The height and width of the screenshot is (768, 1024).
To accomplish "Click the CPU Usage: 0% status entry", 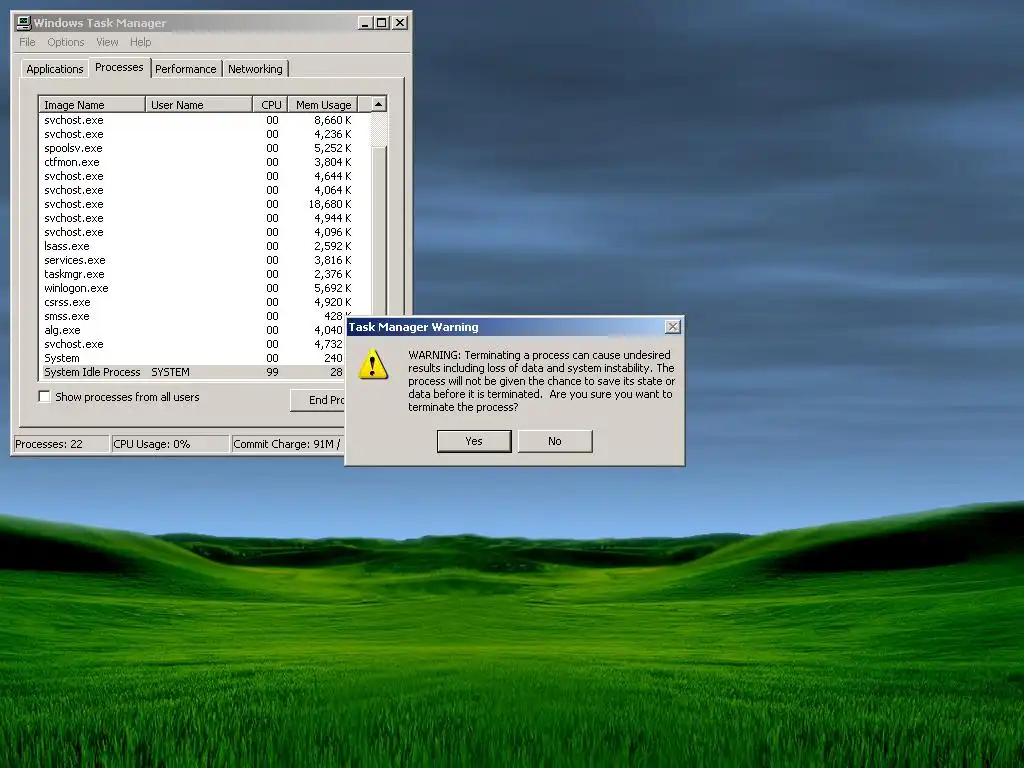I will click(x=170, y=444).
